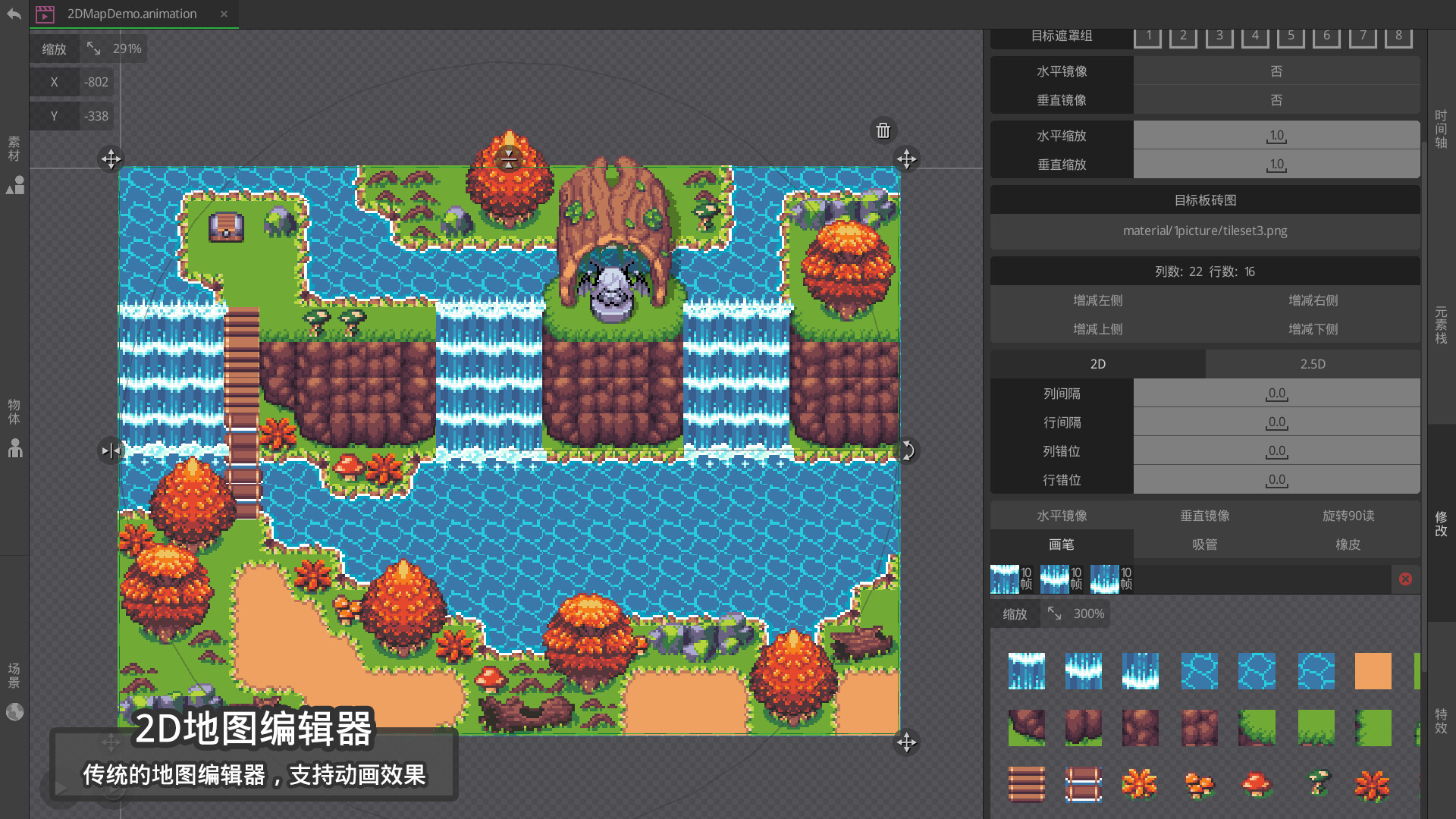Pick the orange sand tile swatch
Screen dimensions: 1456x819
pos(1373,671)
